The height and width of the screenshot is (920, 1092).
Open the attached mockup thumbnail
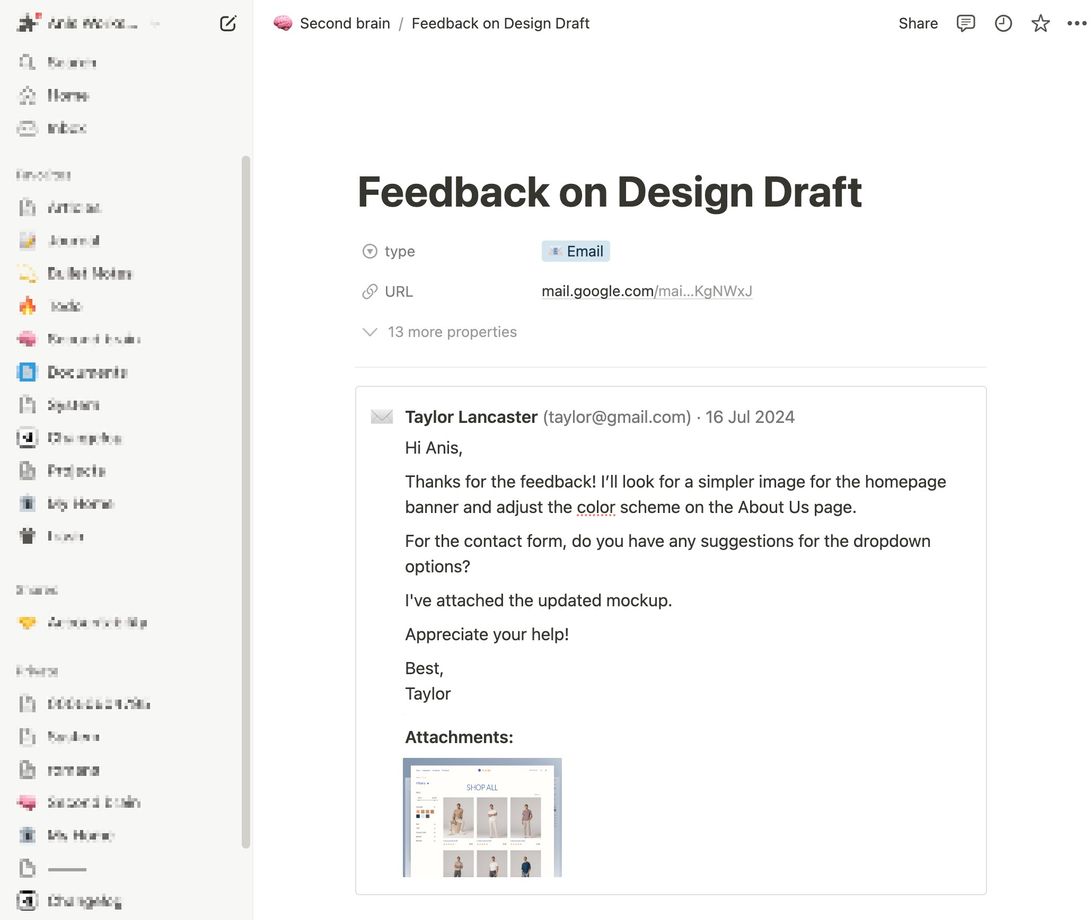point(483,817)
